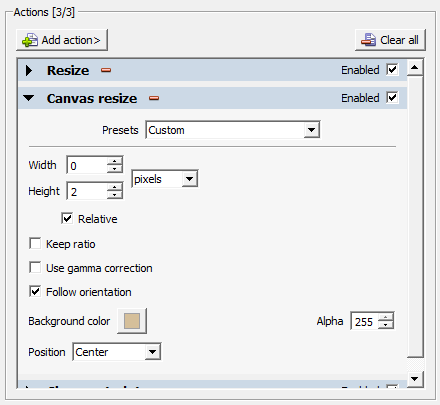Screen dimensions: 440x405
Task: Remove the Canvas resize action via minus icon
Action: [154, 98]
